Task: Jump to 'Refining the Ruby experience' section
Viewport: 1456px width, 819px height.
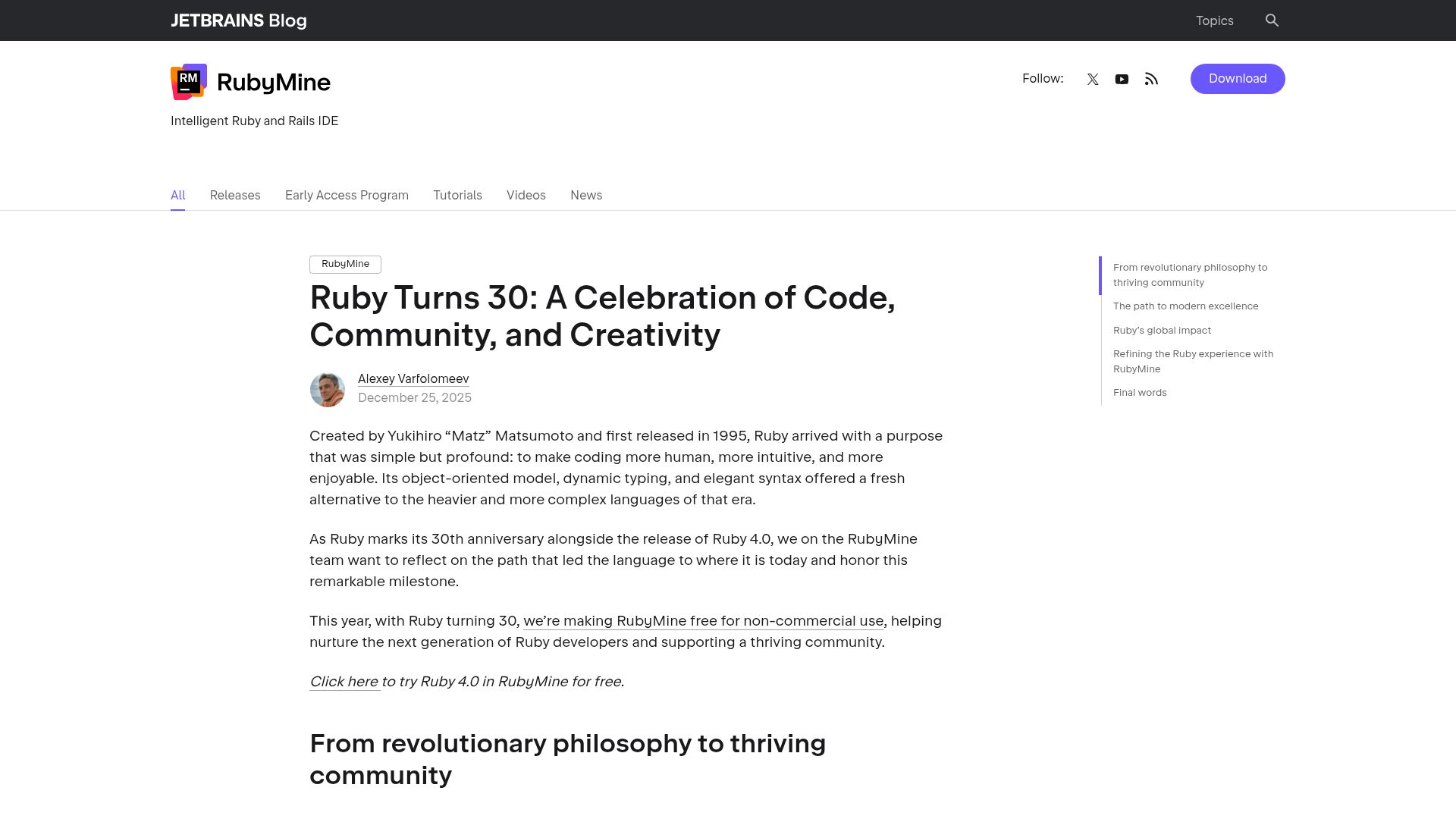Action: pyautogui.click(x=1193, y=361)
